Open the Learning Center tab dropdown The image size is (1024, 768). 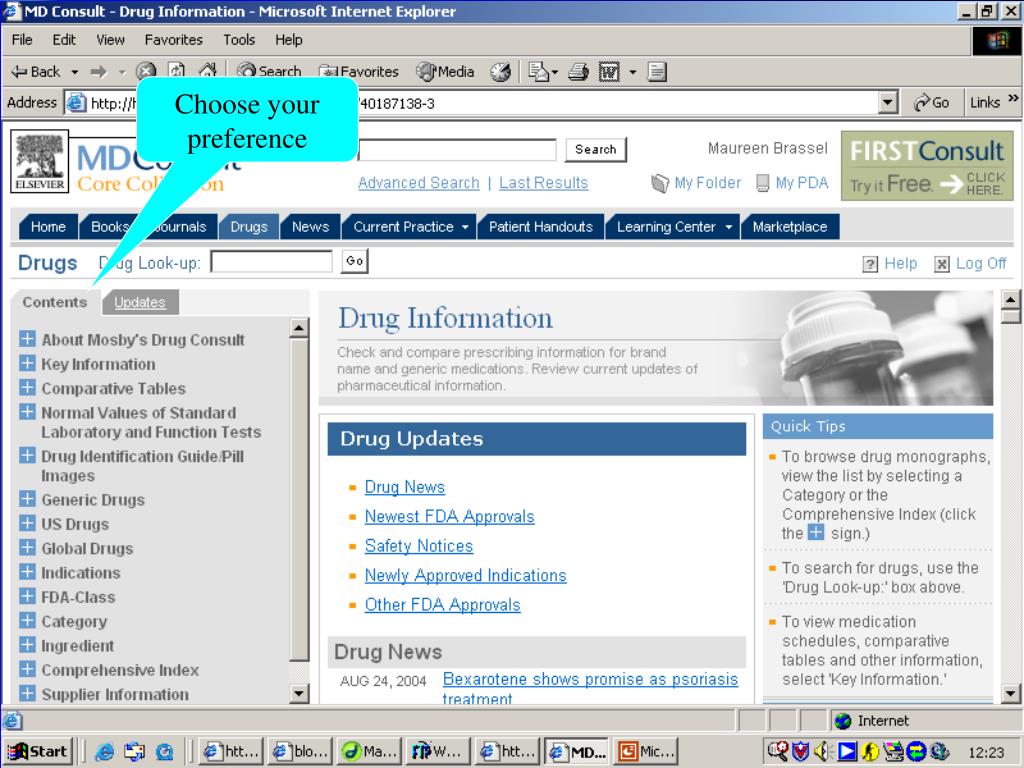(729, 227)
